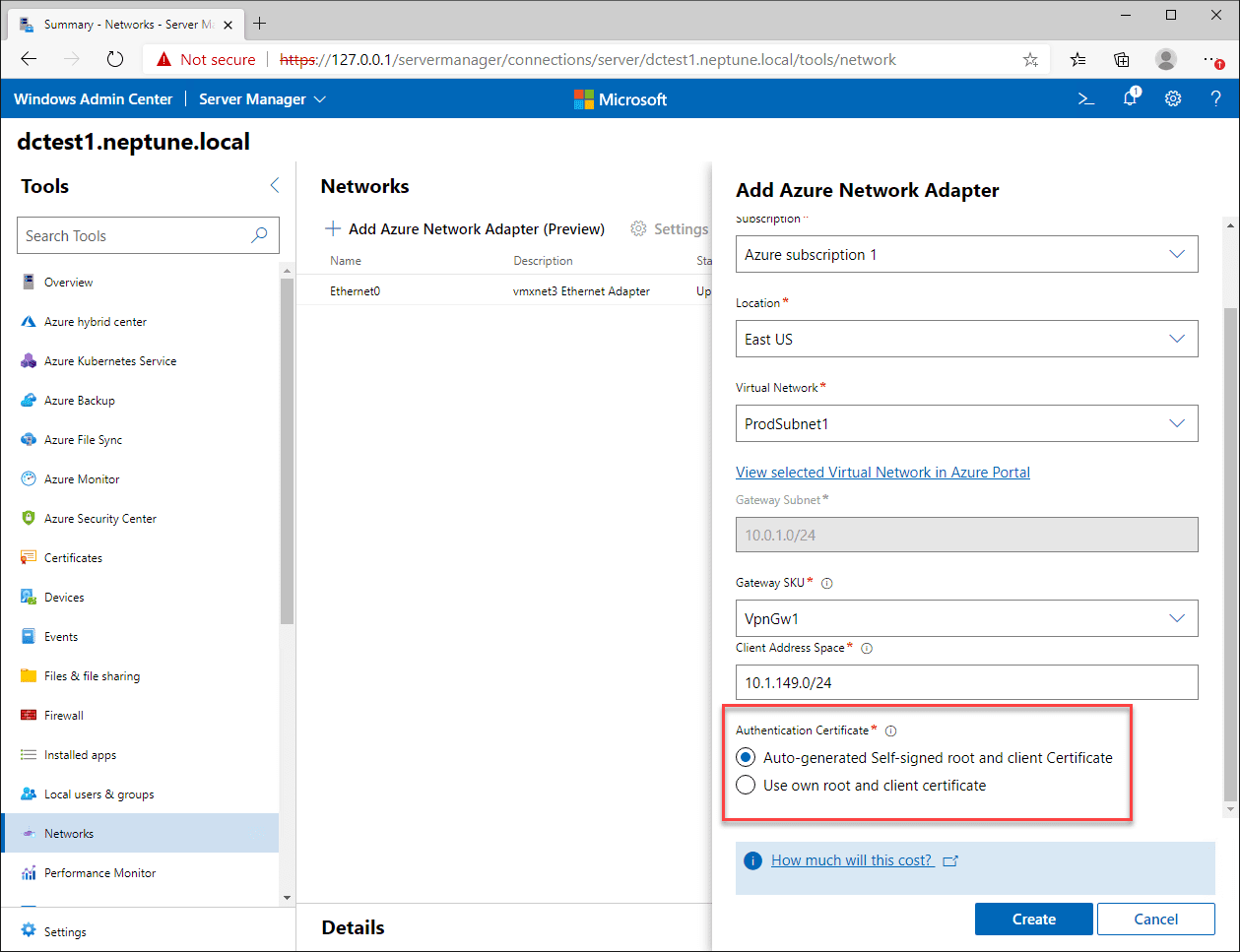
Task: Select Auto-generated Self-signed root and client Certificate
Action: click(746, 757)
